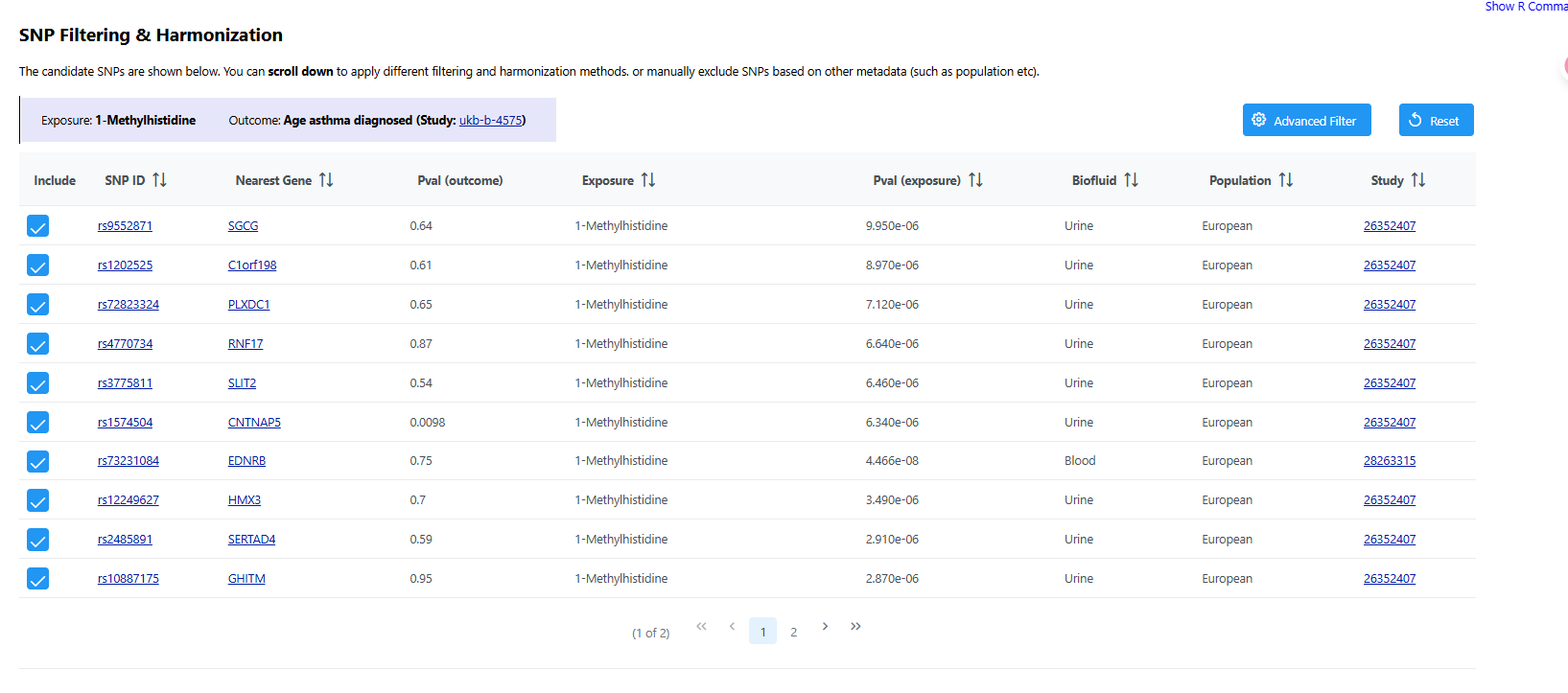Sort table by SNP ID column icon
The width and height of the screenshot is (1568, 693).
pos(159,180)
